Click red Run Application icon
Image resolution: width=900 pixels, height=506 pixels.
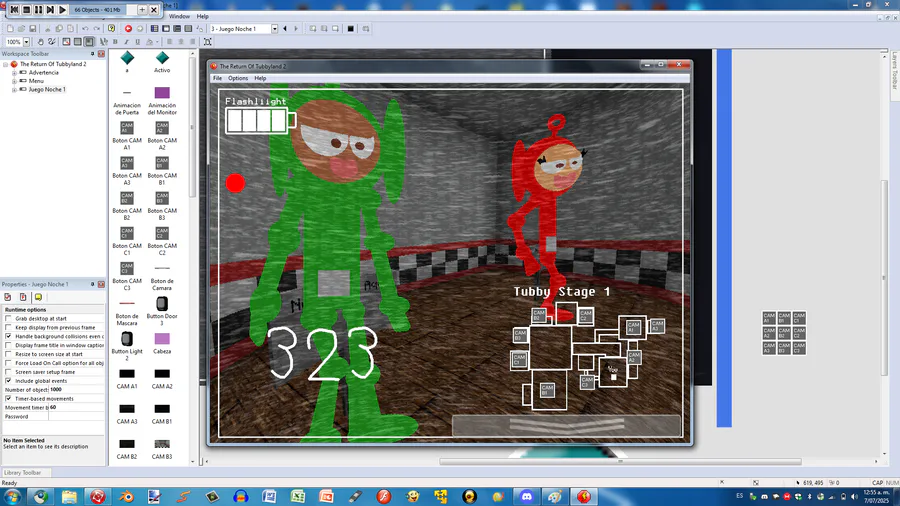[128, 29]
